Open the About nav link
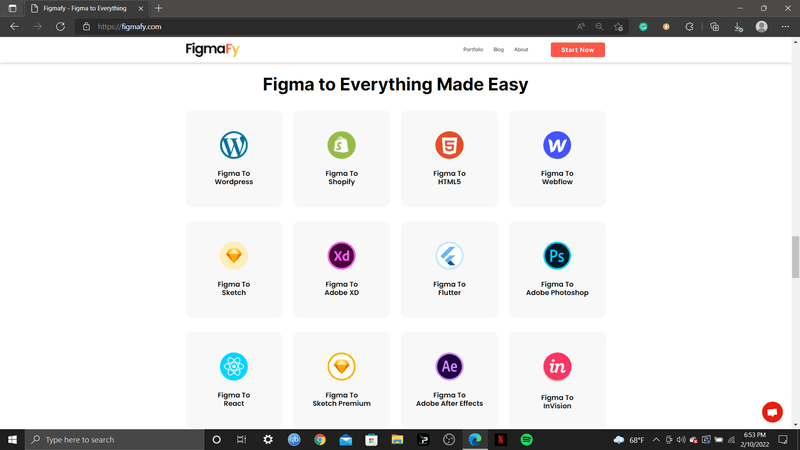The image size is (800, 450). coord(521,49)
